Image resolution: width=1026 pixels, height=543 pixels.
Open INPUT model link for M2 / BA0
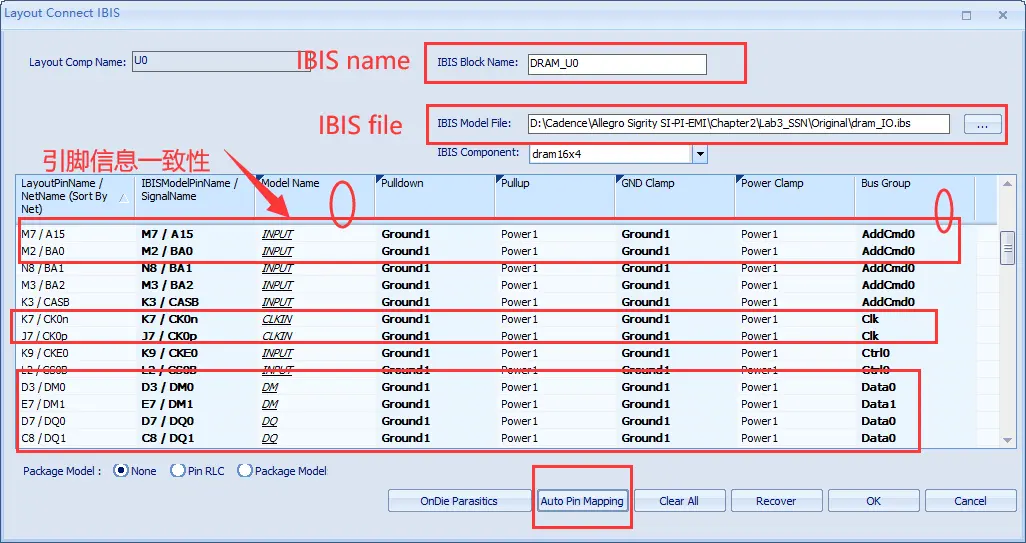(x=277, y=251)
